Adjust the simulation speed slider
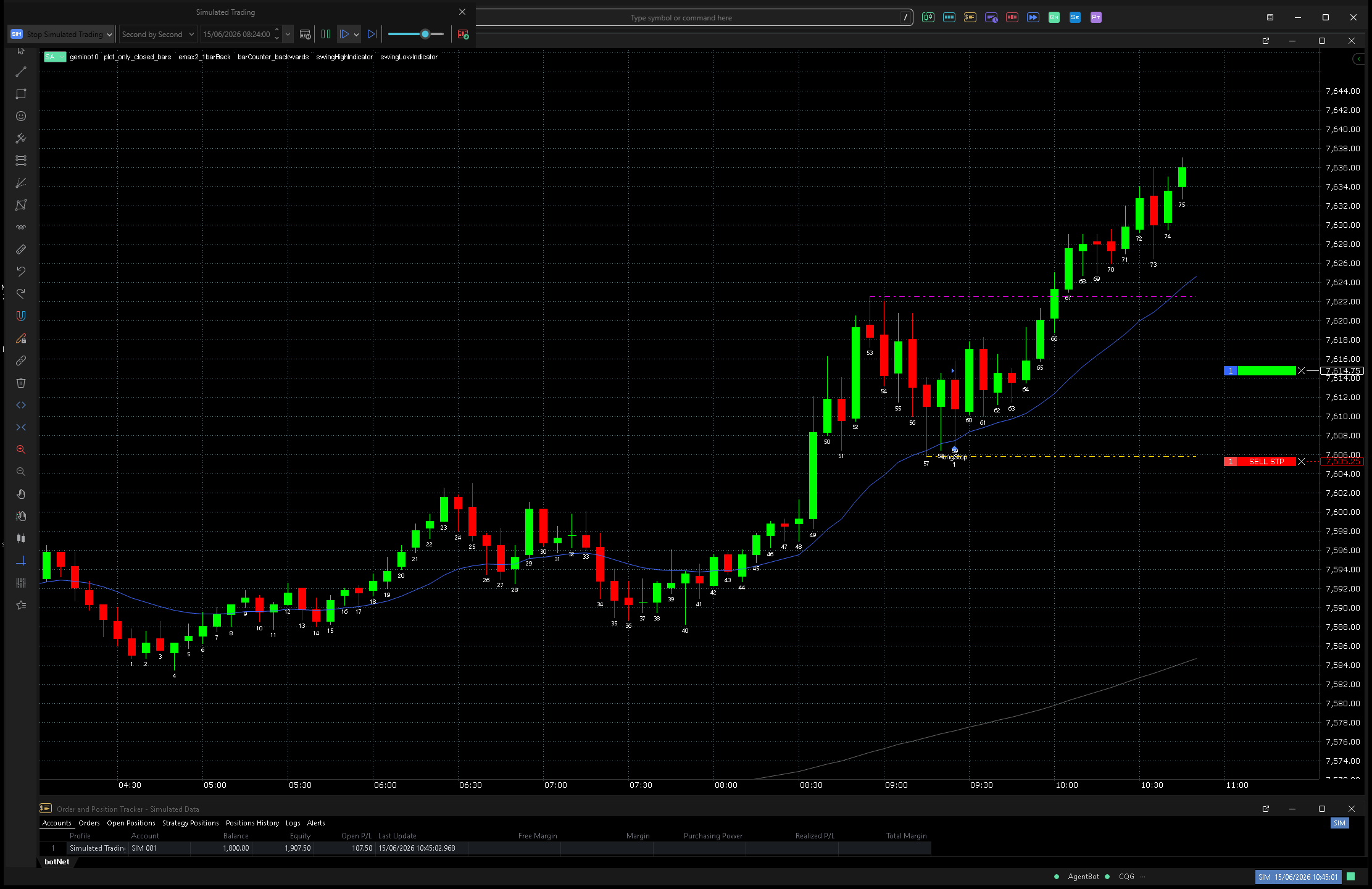Screen dimensions: 1372x889 (x=425, y=35)
